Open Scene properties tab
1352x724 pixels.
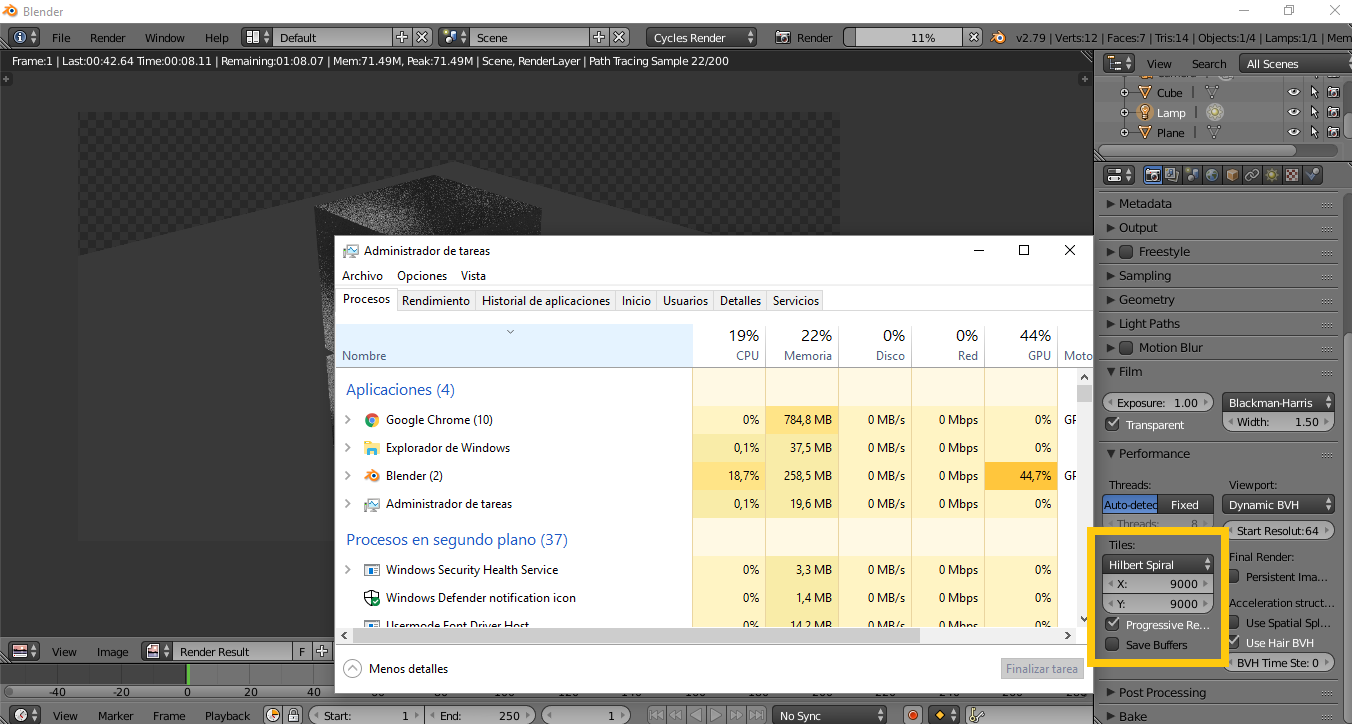tap(1192, 175)
